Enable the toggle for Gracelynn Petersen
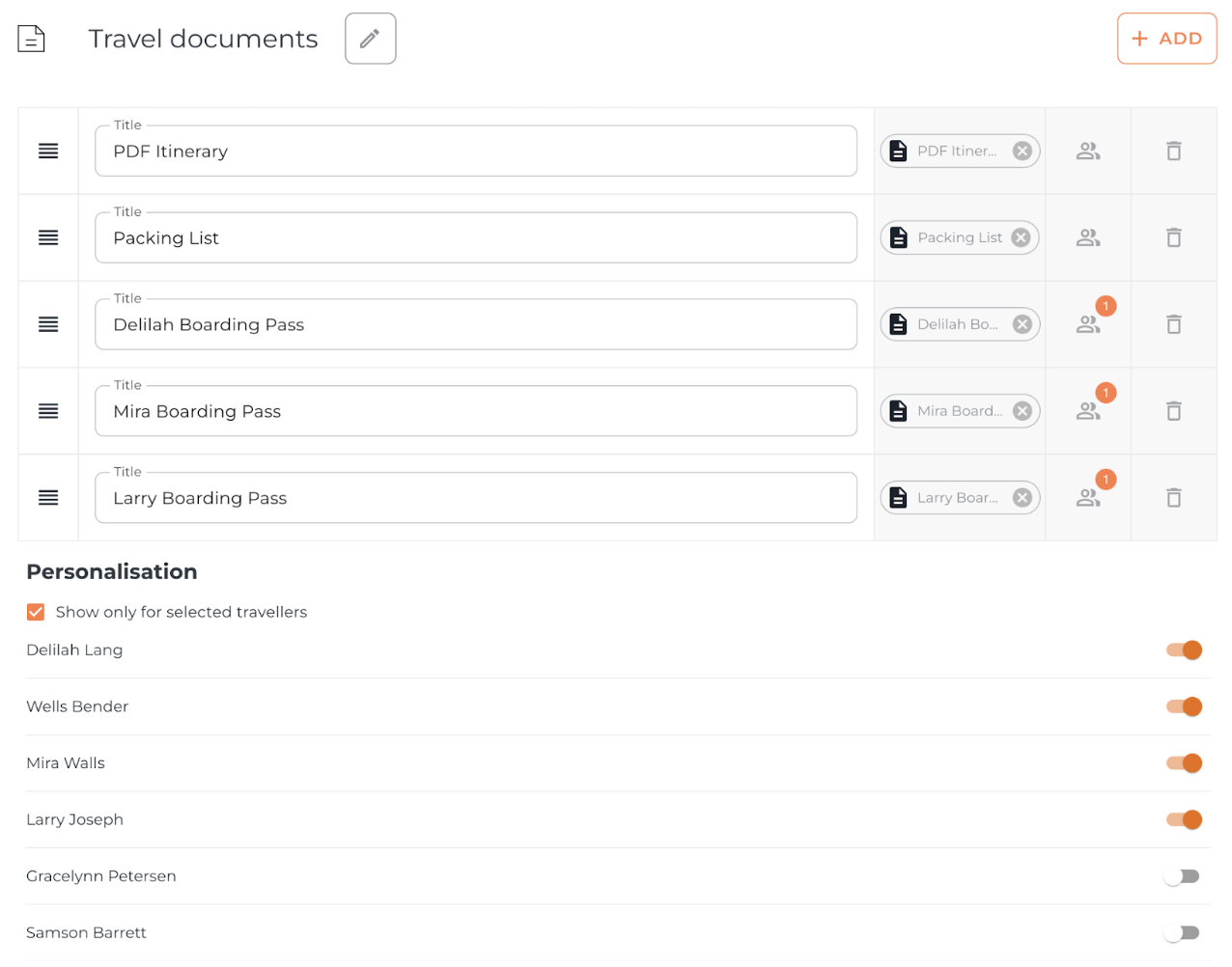This screenshot has height=967, width=1232. click(1181, 876)
